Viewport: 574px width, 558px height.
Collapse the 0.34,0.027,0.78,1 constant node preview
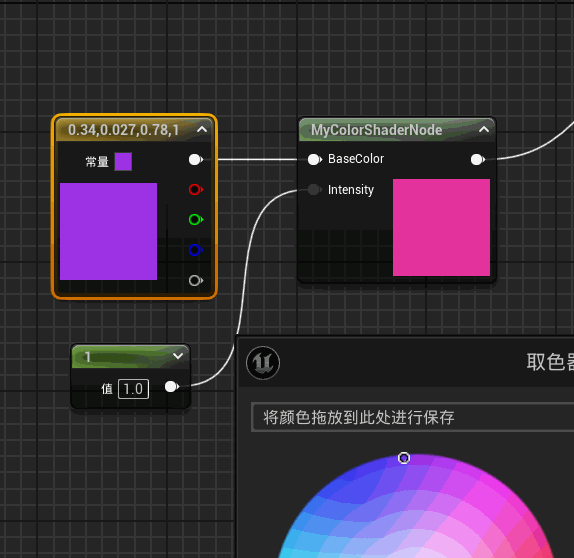[202, 129]
